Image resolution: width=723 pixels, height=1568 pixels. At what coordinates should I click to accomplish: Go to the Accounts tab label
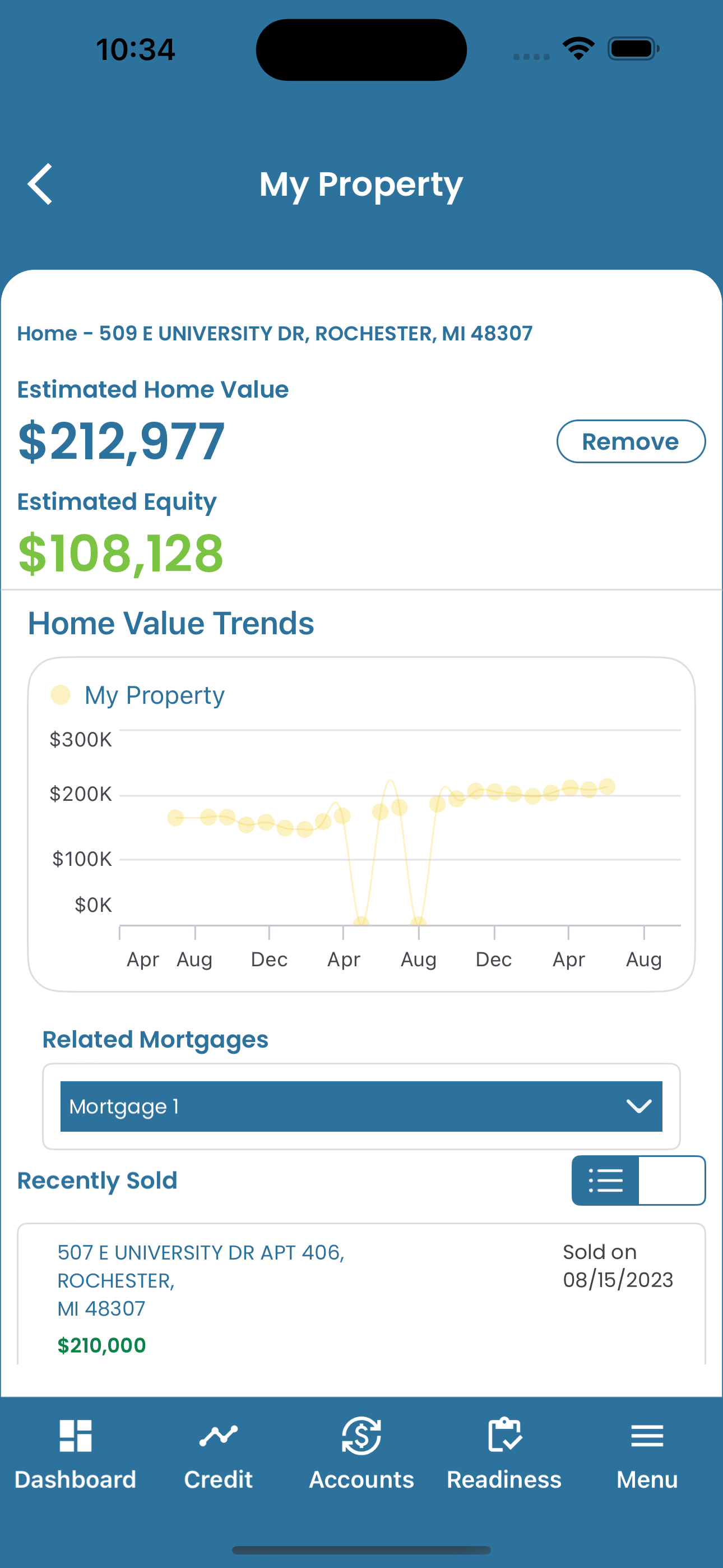[x=361, y=1479]
